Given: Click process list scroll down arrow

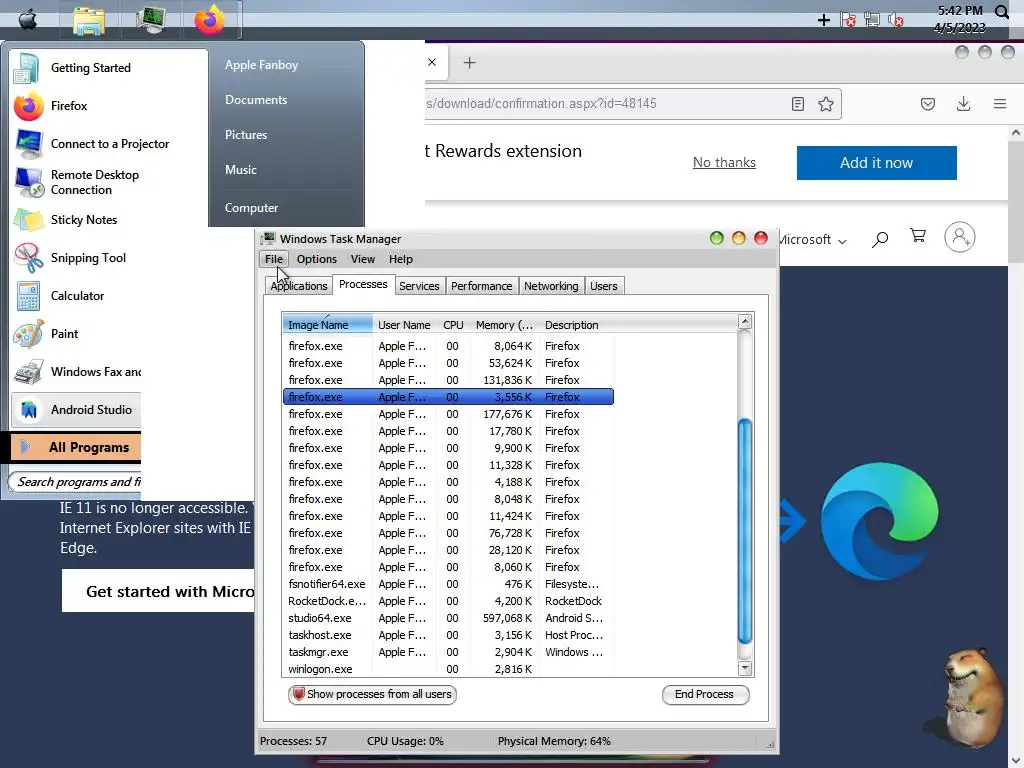Looking at the screenshot, I should click(744, 668).
